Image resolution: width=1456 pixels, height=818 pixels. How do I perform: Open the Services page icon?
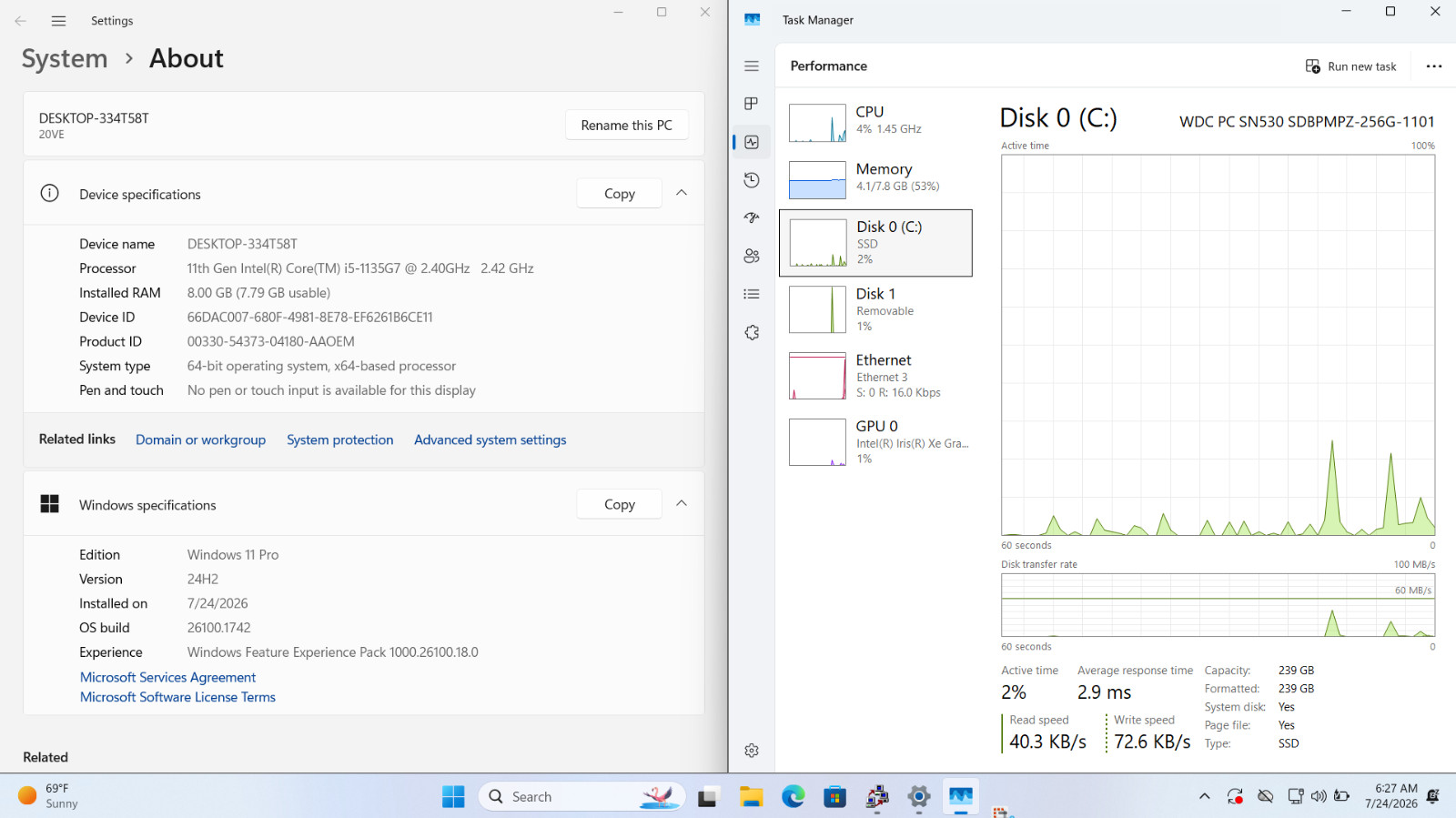[752, 333]
